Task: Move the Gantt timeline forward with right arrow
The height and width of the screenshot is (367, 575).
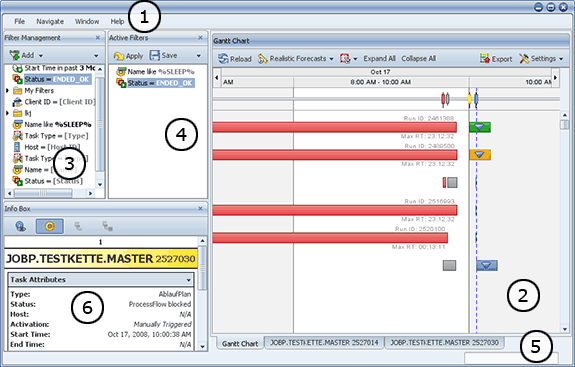Action: 555,77
